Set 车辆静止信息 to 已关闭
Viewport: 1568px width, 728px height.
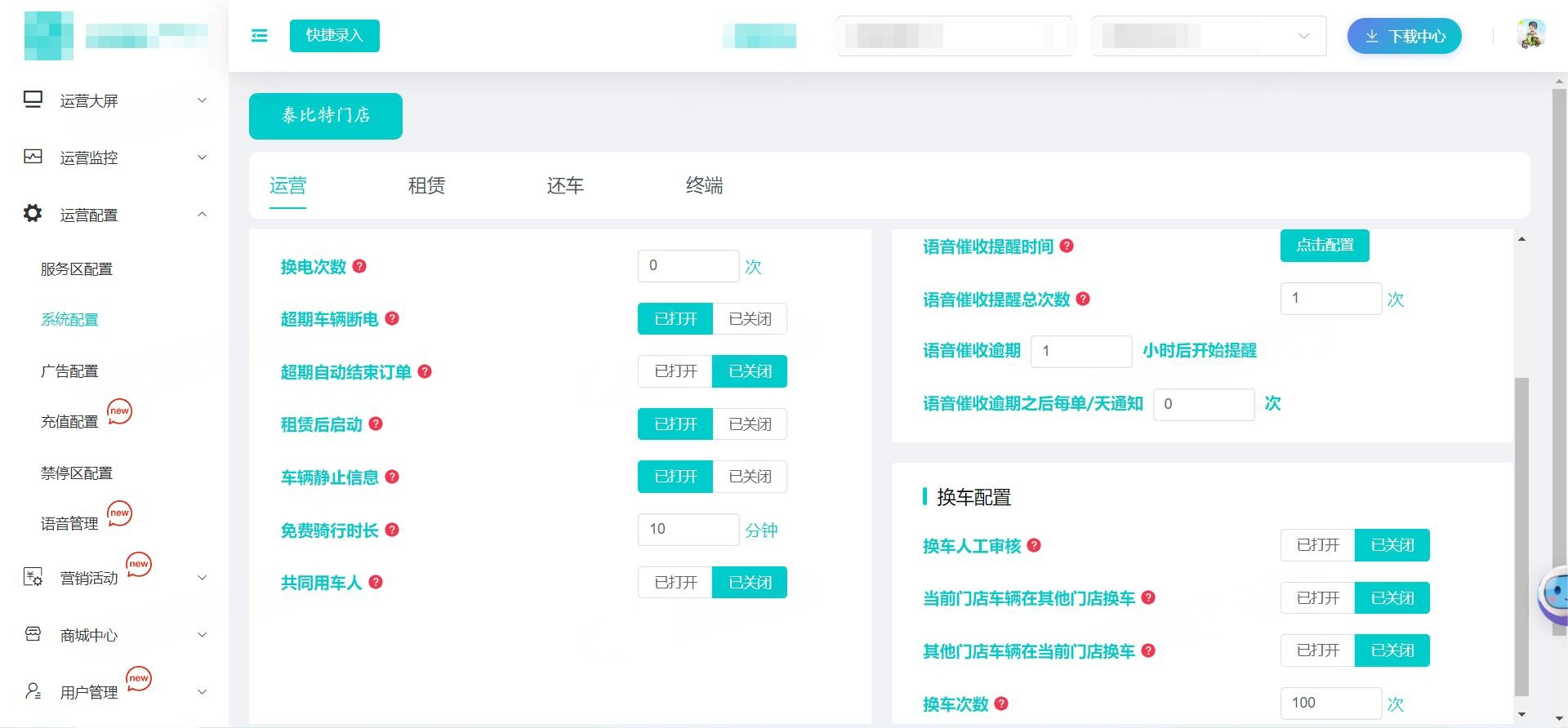point(750,477)
